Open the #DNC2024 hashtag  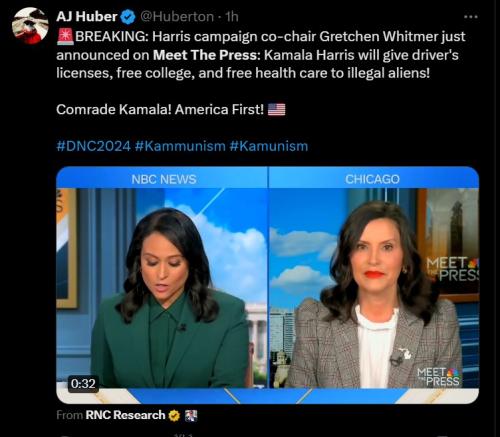(x=94, y=146)
